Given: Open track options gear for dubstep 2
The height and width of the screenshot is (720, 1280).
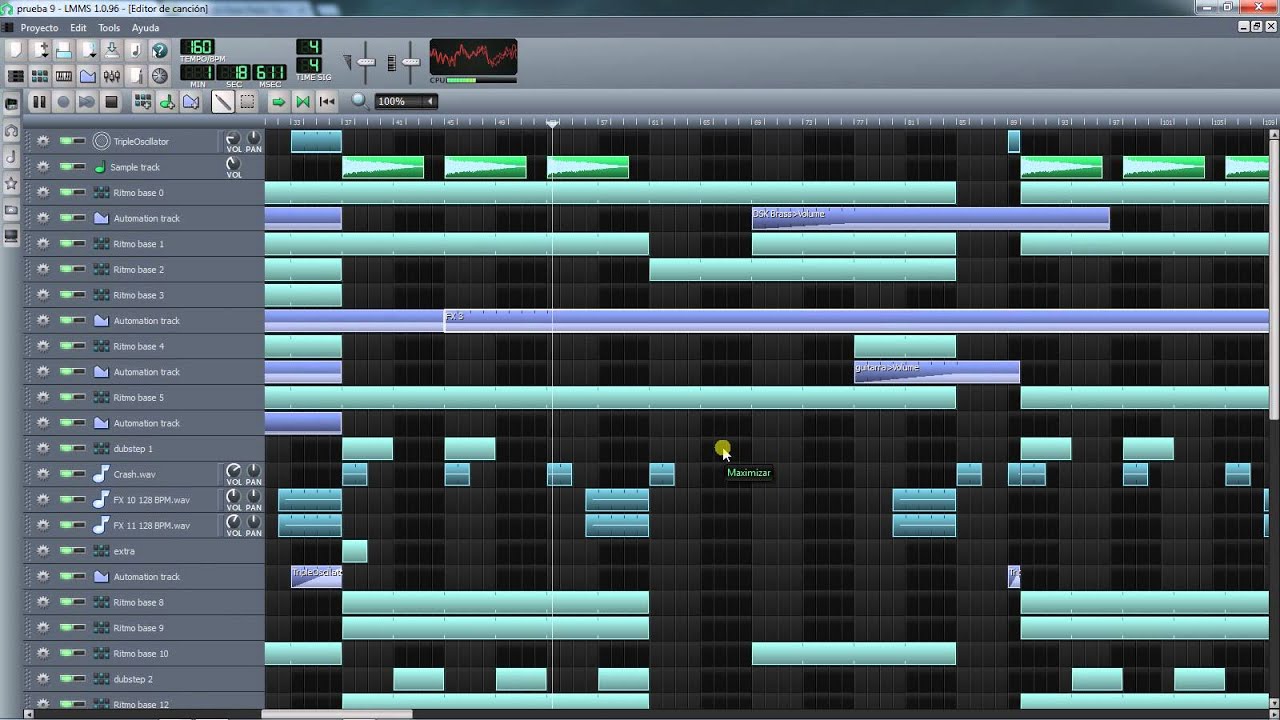Looking at the screenshot, I should pos(43,679).
